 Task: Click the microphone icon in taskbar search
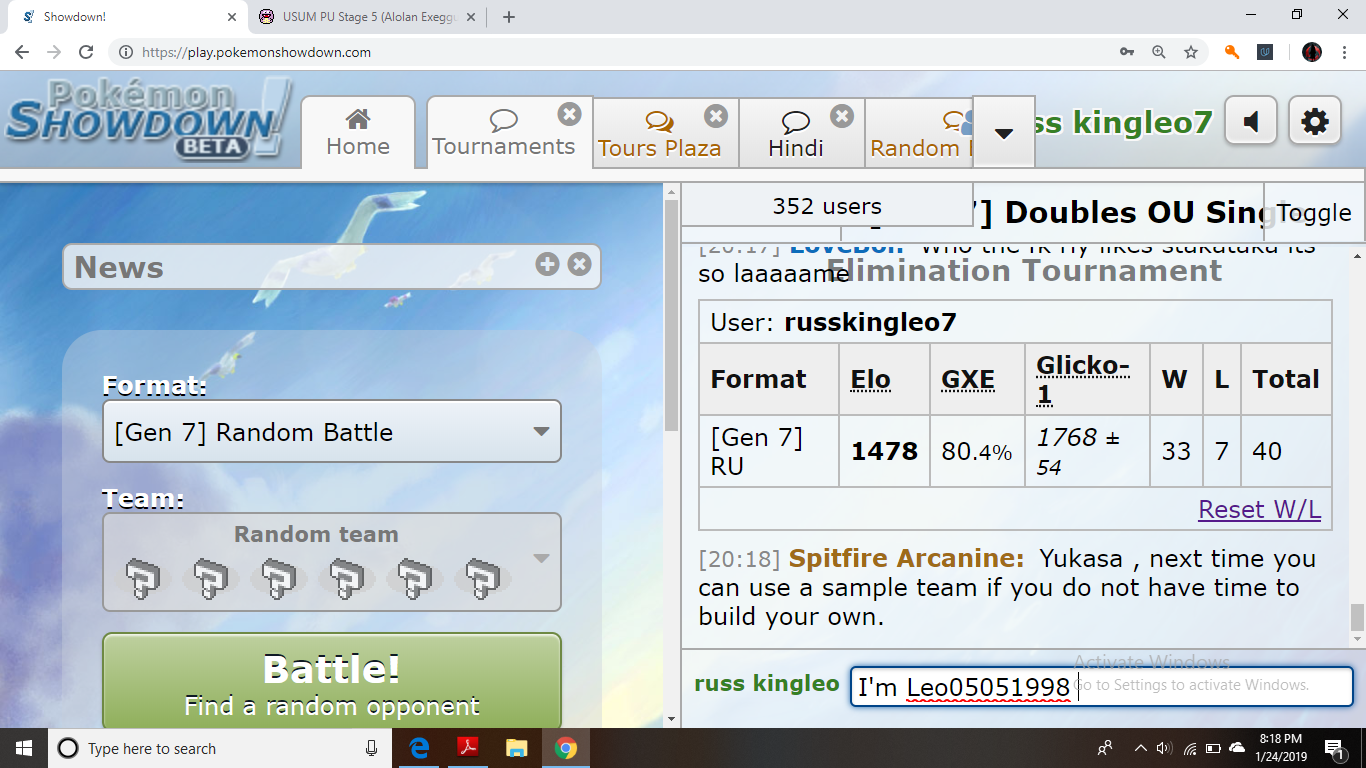372,748
